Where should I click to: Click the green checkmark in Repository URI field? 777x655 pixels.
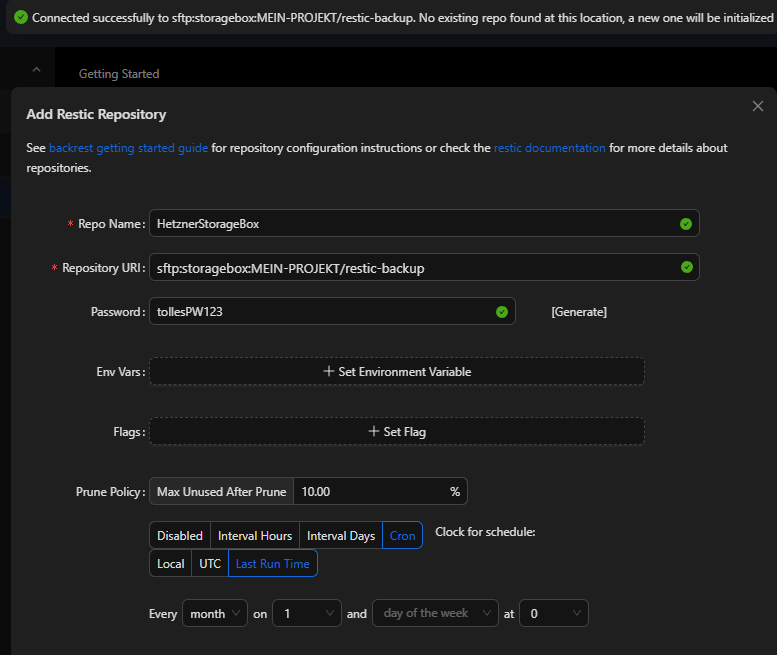coord(685,267)
